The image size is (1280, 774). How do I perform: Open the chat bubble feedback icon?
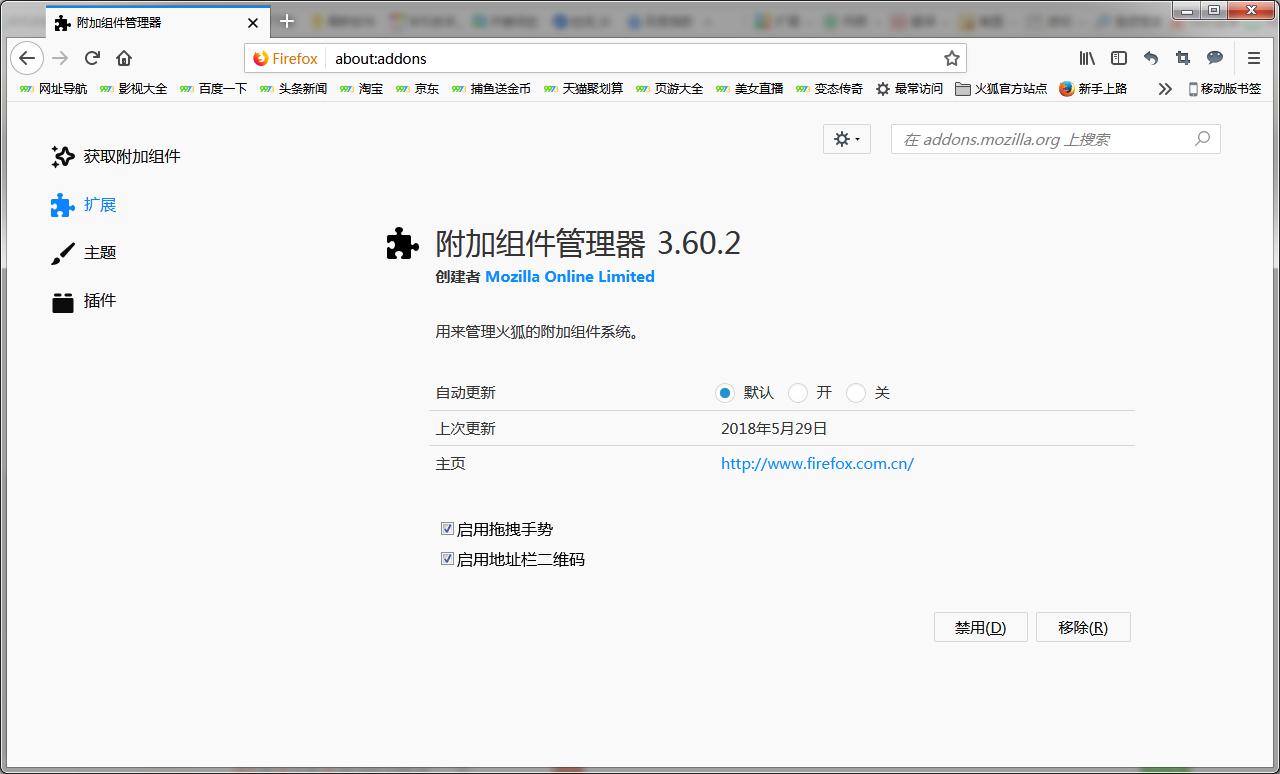tap(1214, 58)
